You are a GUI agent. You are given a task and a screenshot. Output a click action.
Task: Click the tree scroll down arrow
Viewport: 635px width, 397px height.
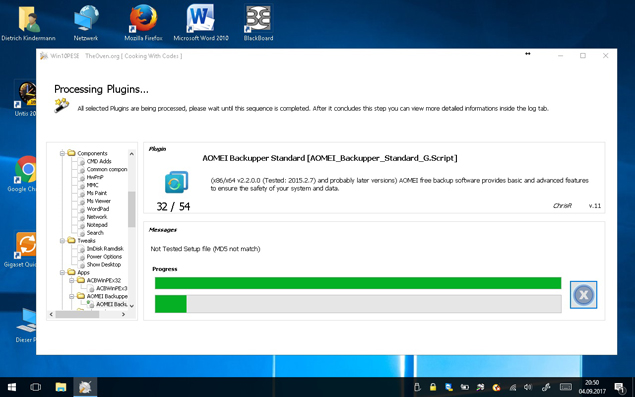tap(132, 306)
